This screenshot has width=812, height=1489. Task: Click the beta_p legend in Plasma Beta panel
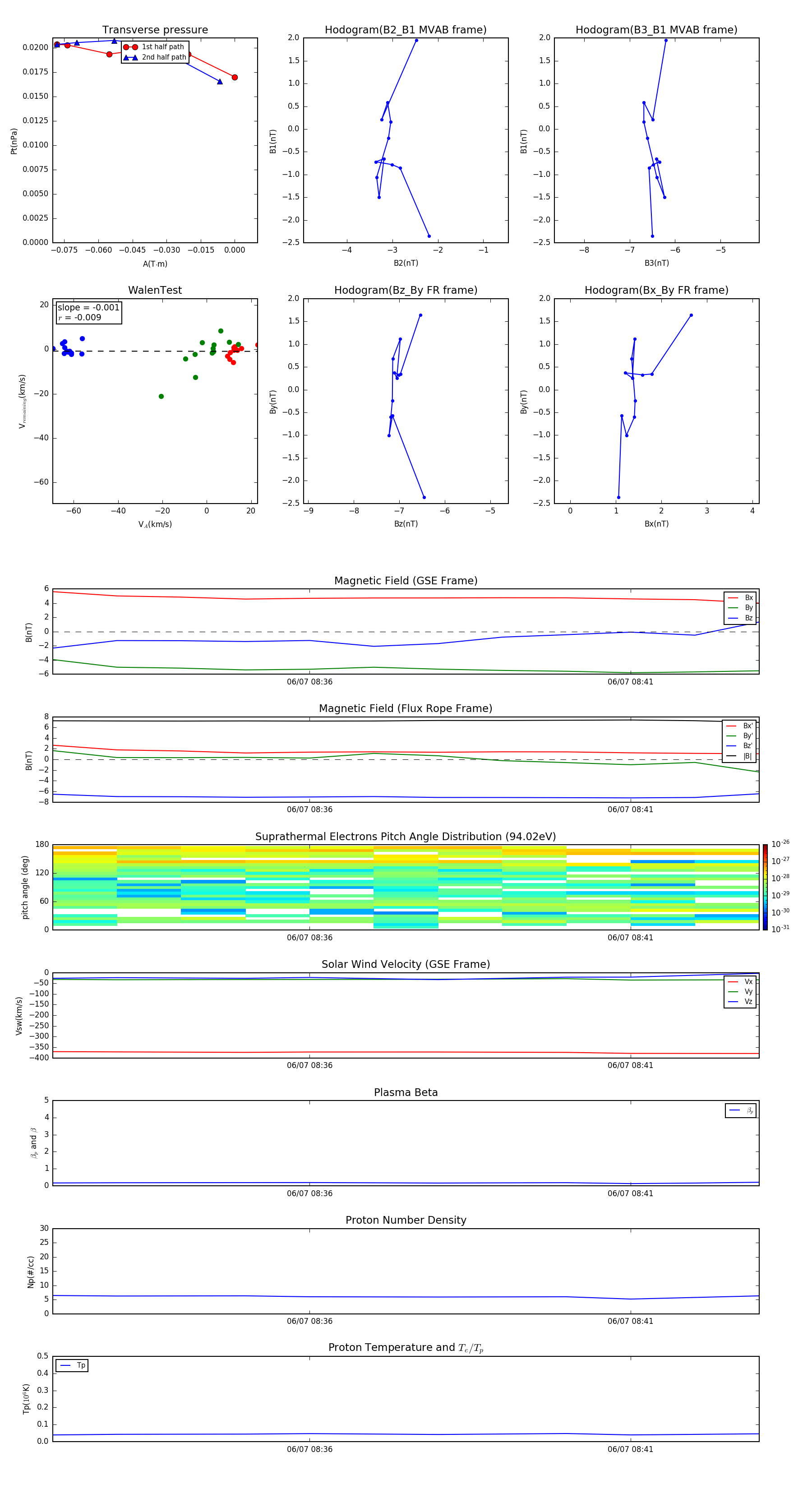(741, 1110)
